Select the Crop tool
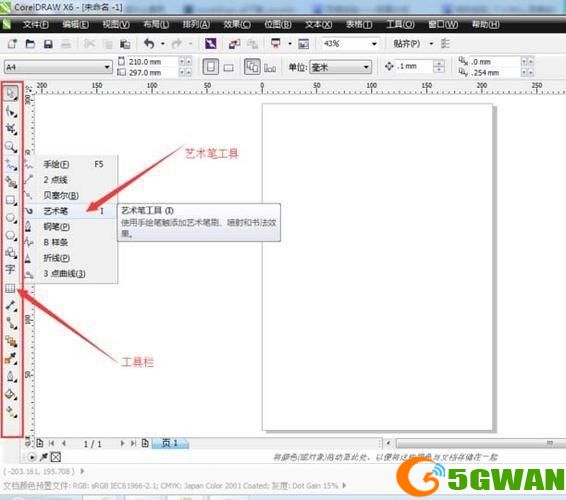The image size is (566, 500). 11,129
